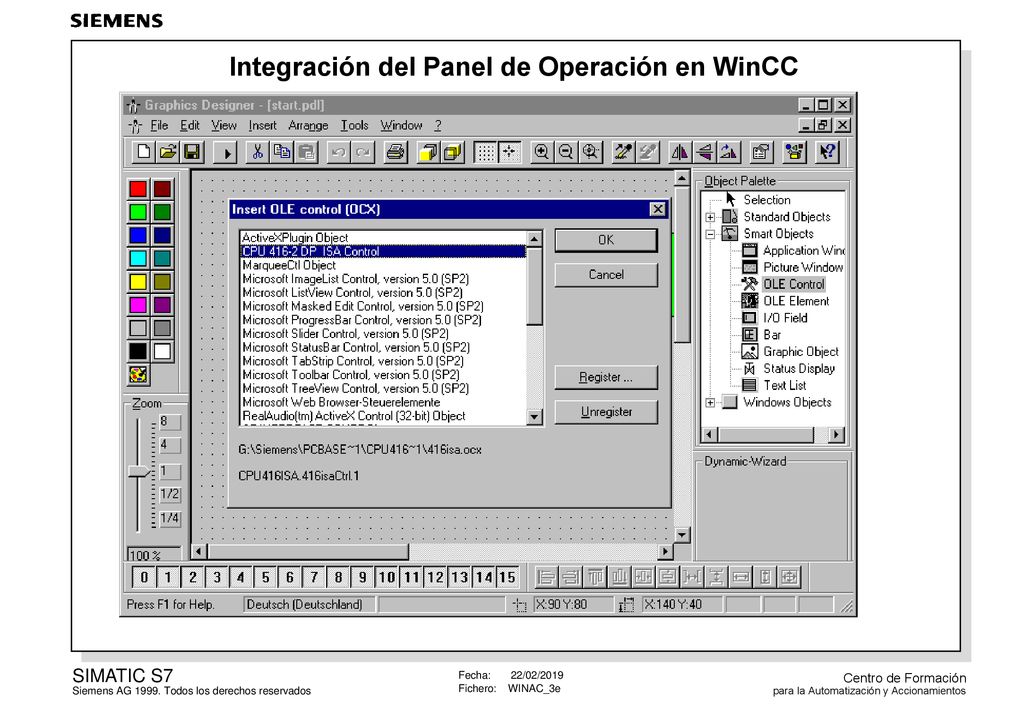
Task: Click the Help question mark icon
Action: (x=826, y=152)
